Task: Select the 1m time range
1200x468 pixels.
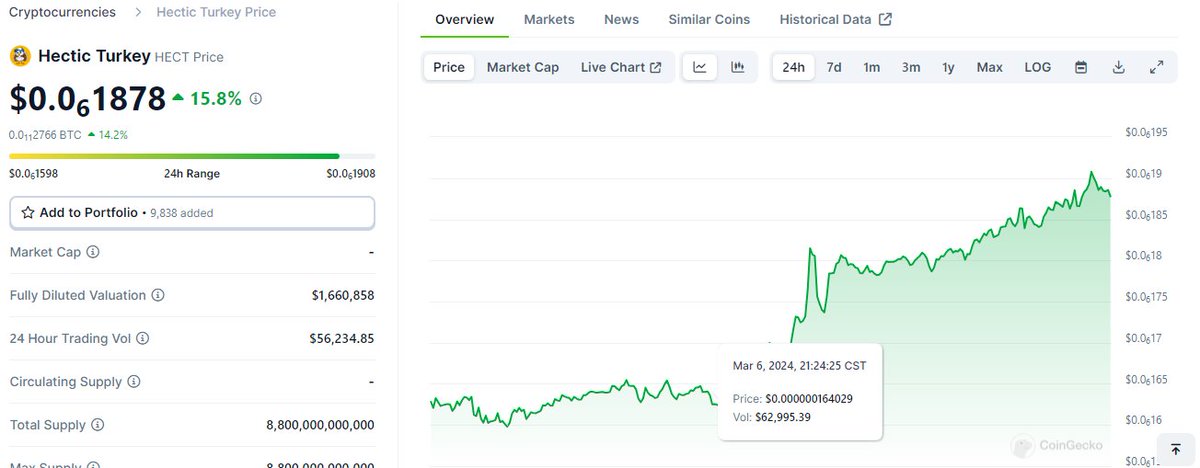Action: click(872, 67)
